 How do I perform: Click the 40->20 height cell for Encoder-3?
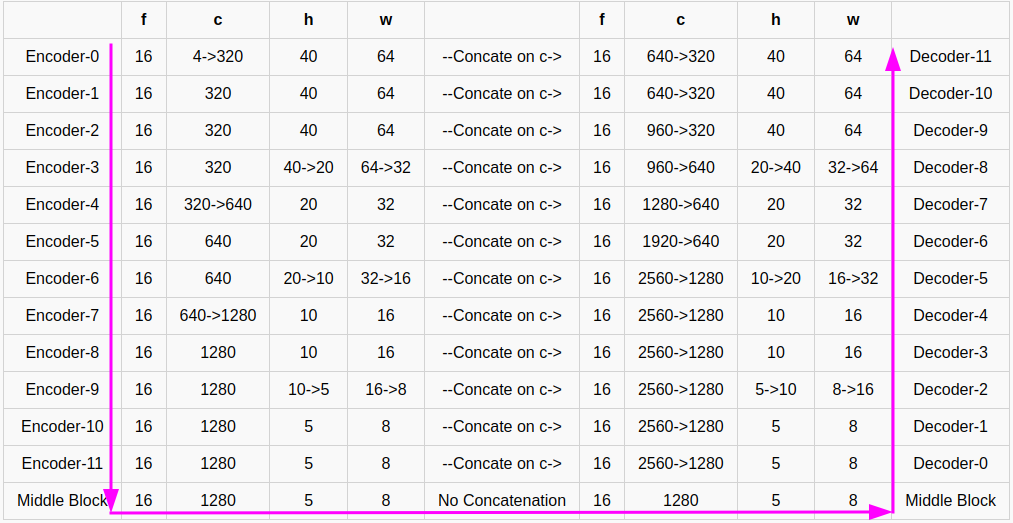(x=308, y=168)
